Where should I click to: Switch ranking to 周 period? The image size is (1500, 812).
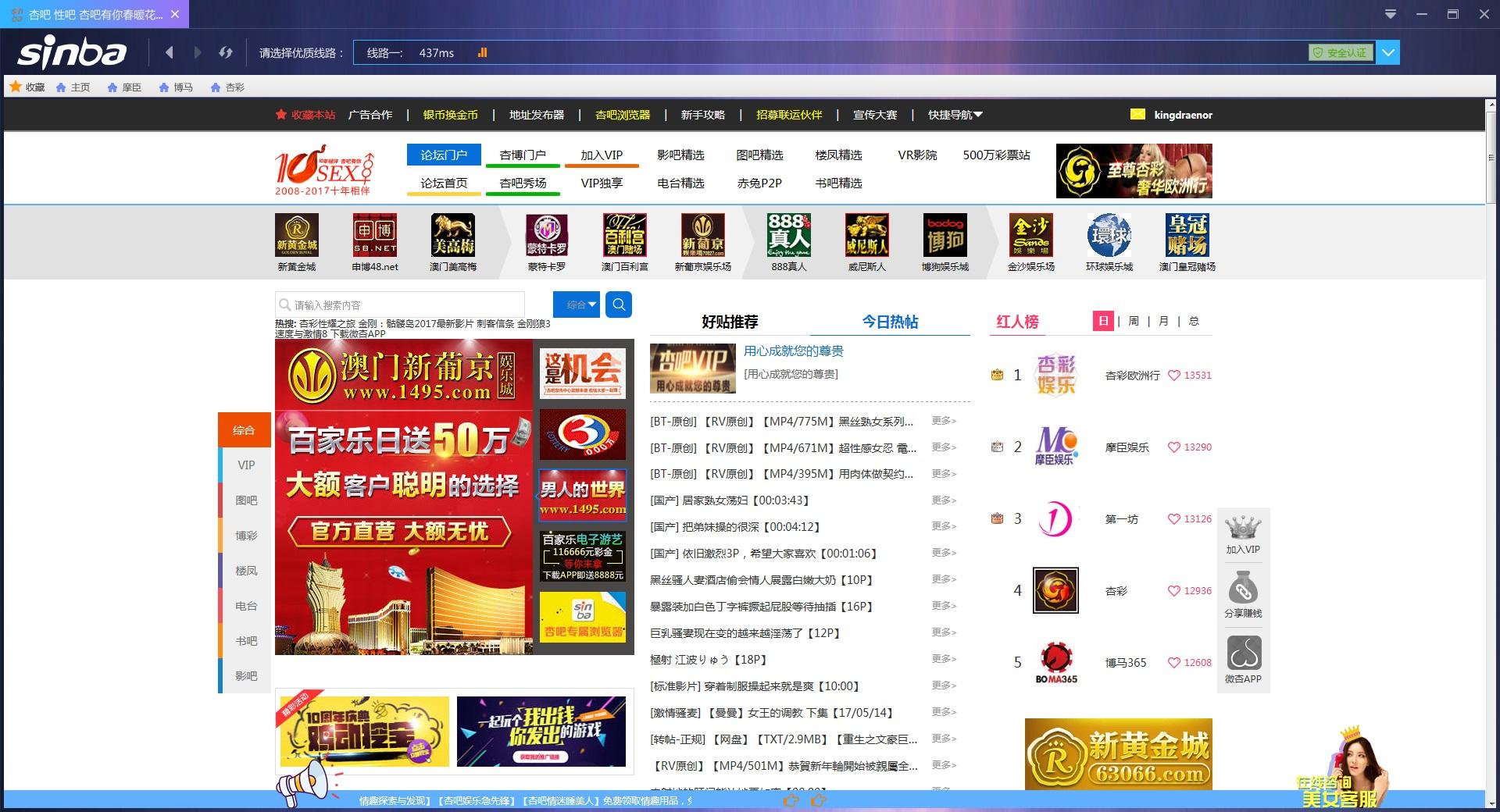[x=1134, y=321]
